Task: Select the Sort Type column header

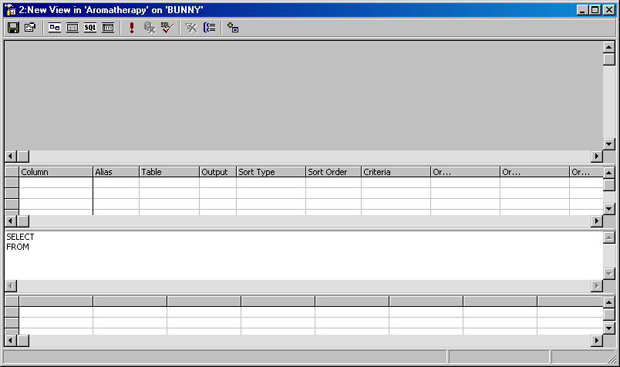Action: (x=271, y=172)
